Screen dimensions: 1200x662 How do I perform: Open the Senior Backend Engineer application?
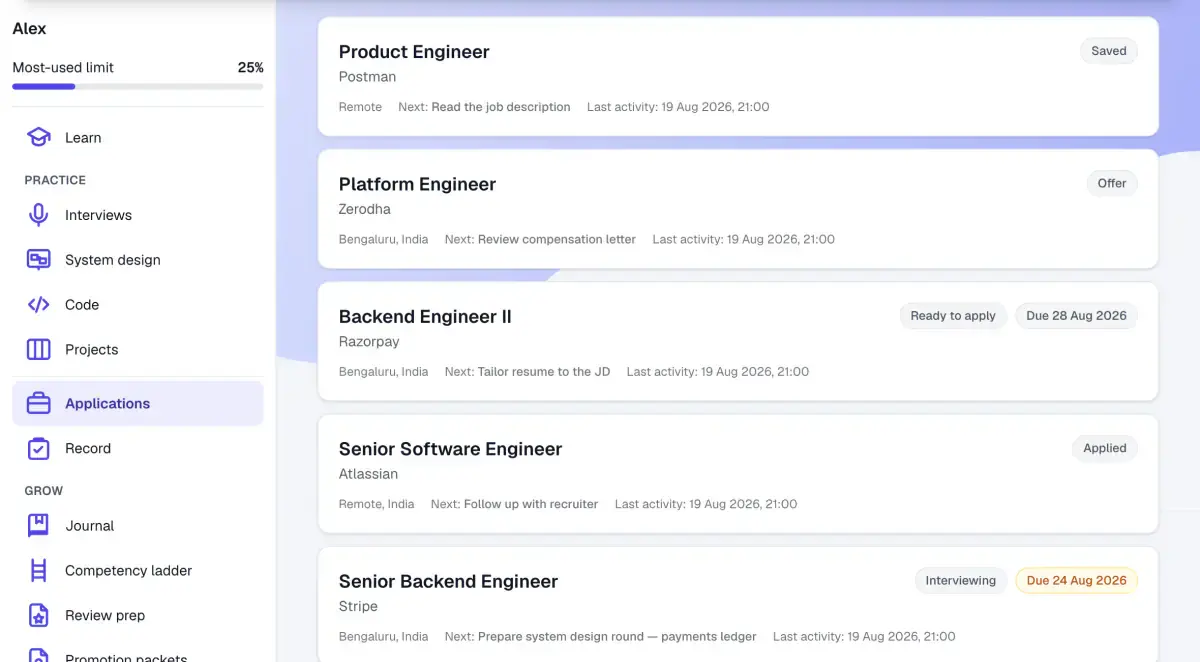coord(738,604)
